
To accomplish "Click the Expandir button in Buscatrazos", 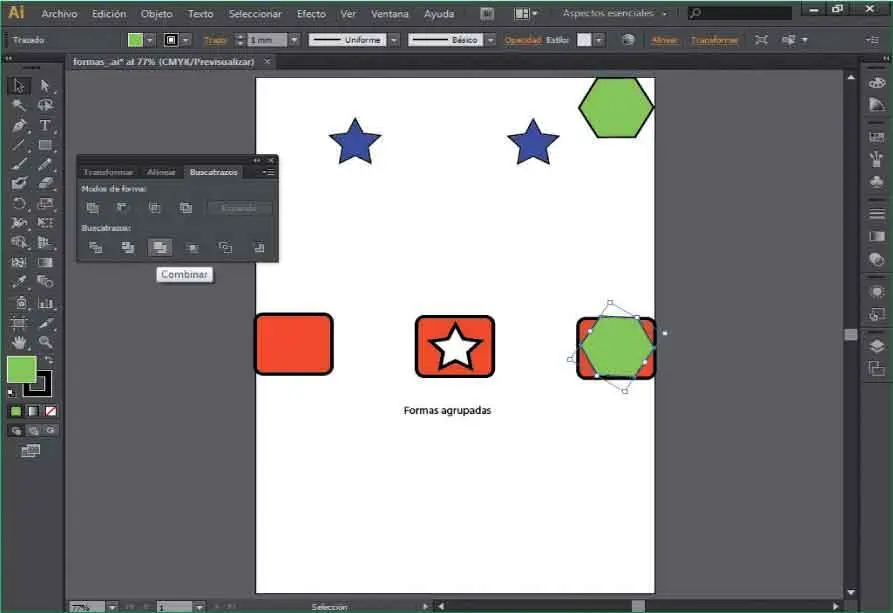I will point(239,208).
